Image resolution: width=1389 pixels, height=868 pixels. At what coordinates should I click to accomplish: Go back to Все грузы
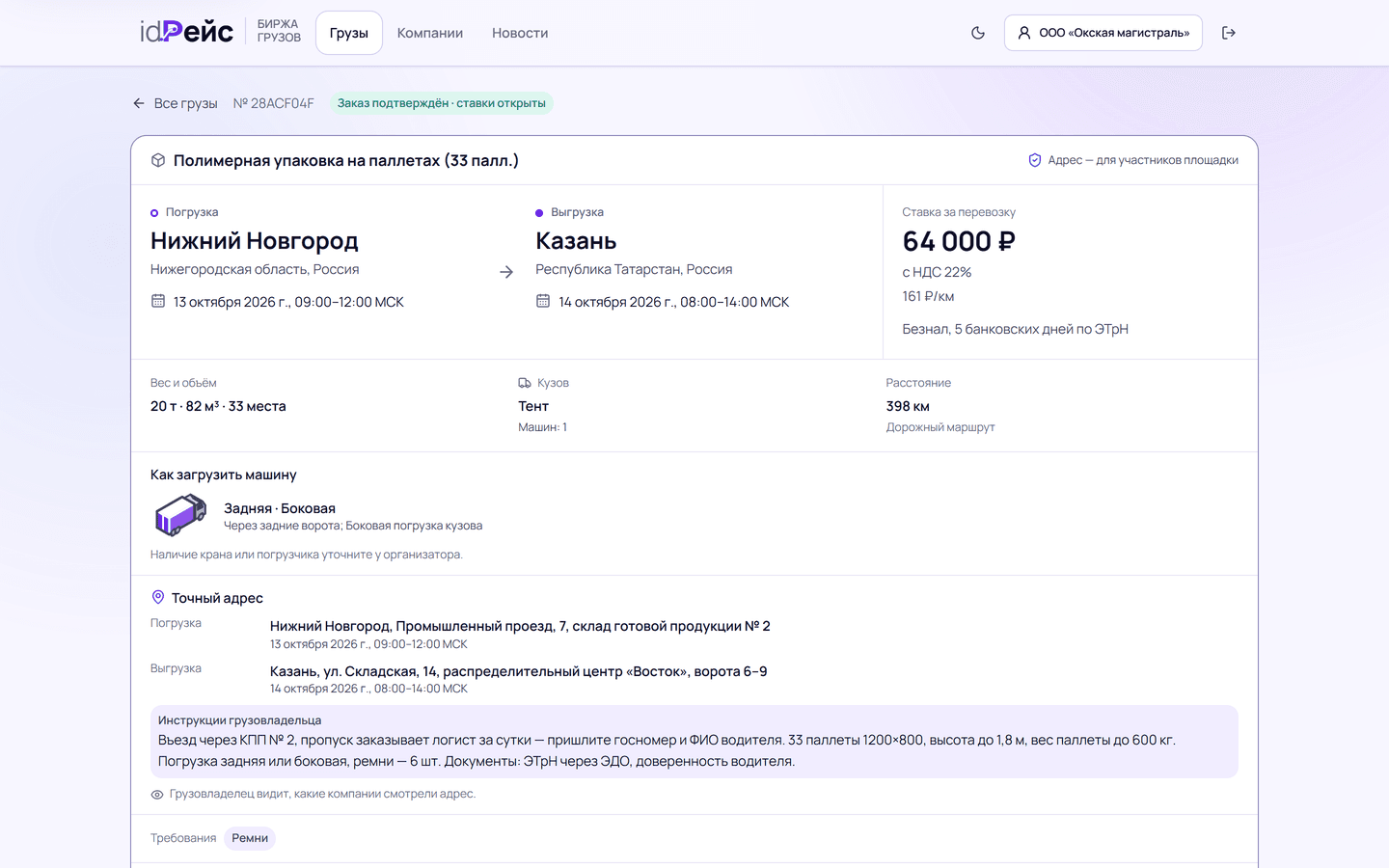click(x=176, y=103)
